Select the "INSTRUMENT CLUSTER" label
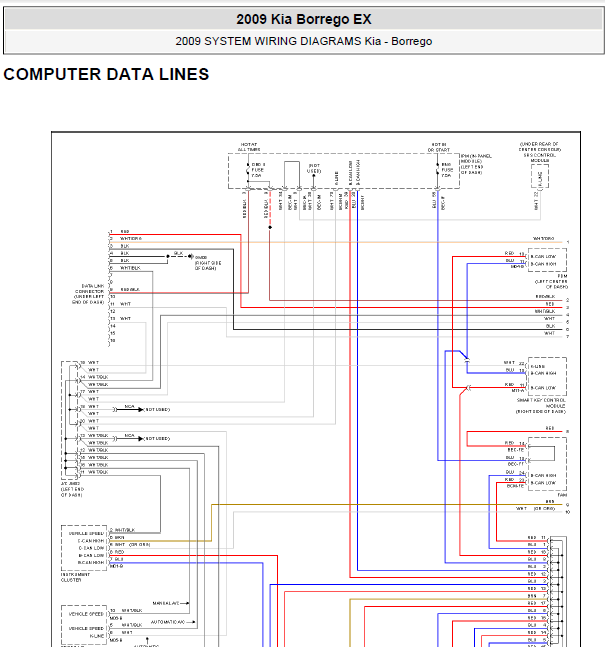 [76, 577]
